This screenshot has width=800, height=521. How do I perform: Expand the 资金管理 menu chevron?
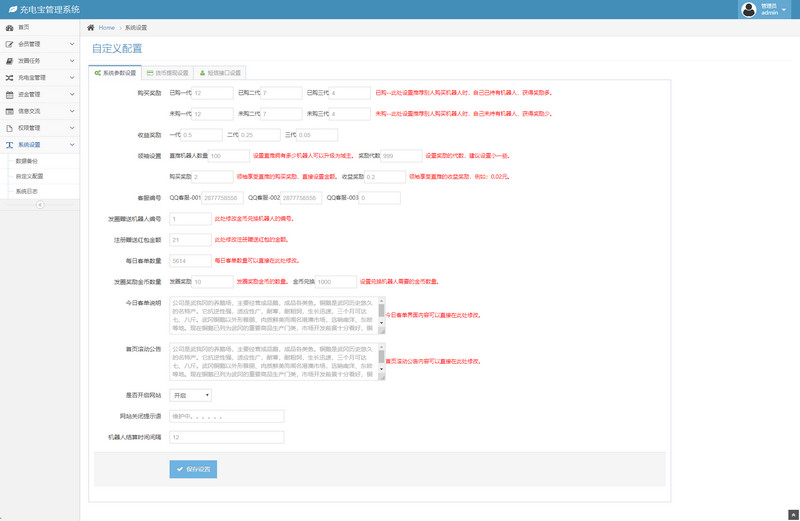[72, 94]
